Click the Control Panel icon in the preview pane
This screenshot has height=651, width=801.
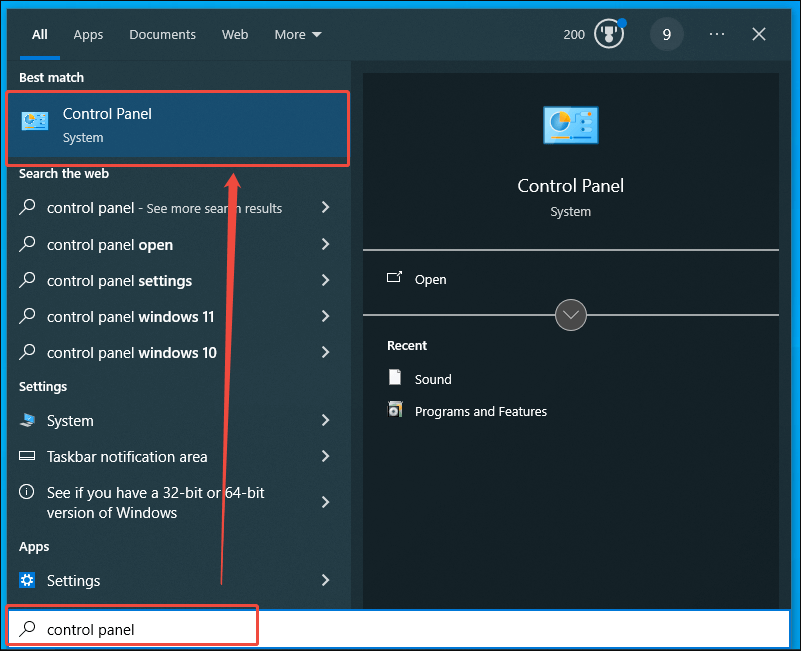tap(570, 124)
